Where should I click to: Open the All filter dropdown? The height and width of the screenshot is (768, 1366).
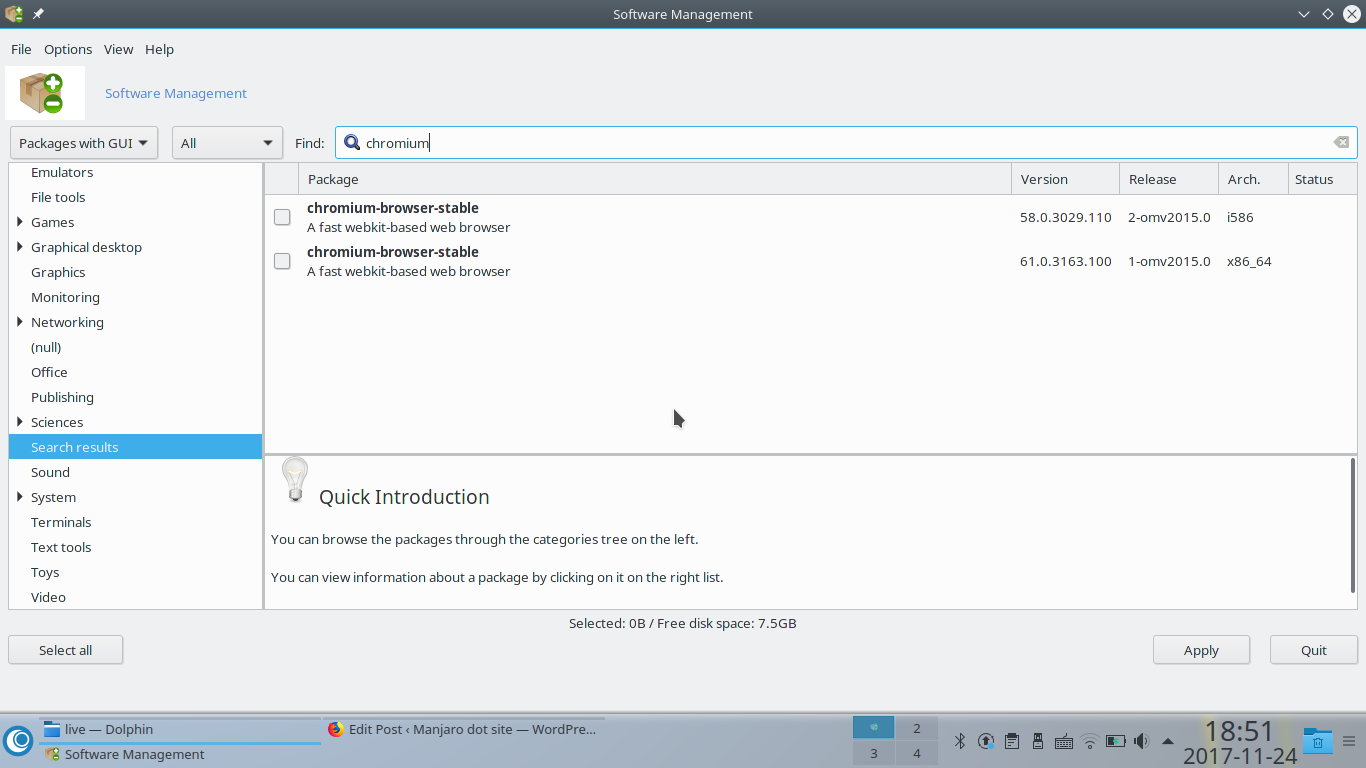click(227, 143)
